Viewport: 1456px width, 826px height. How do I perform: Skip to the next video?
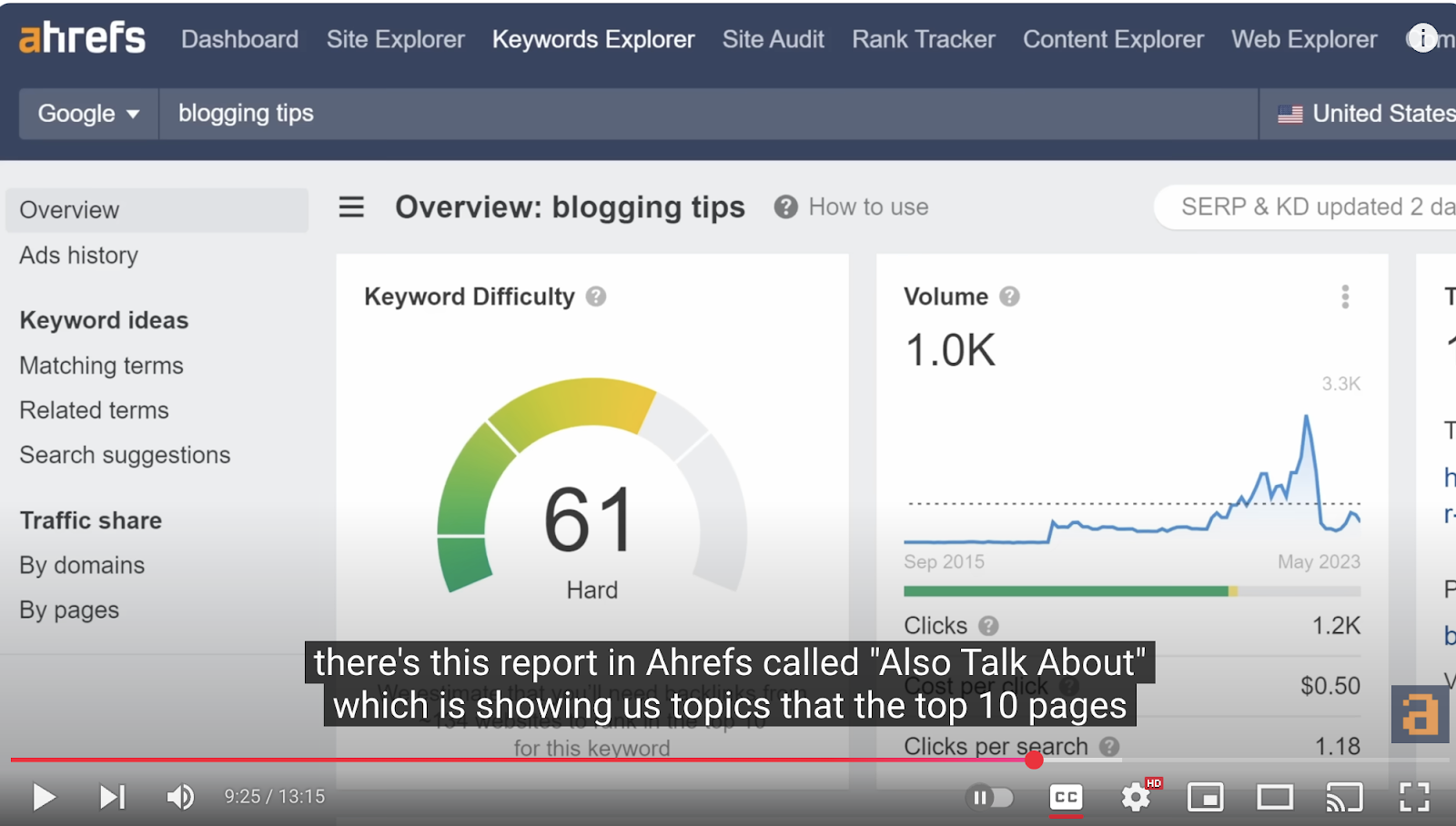pyautogui.click(x=112, y=797)
